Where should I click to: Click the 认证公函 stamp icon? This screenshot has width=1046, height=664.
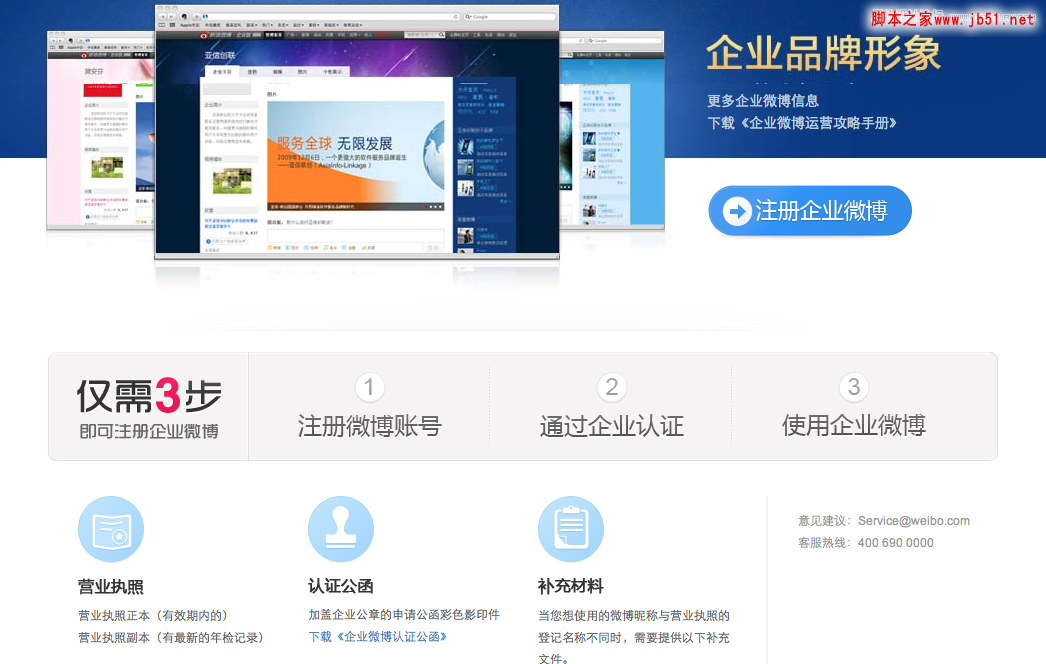pos(341,529)
